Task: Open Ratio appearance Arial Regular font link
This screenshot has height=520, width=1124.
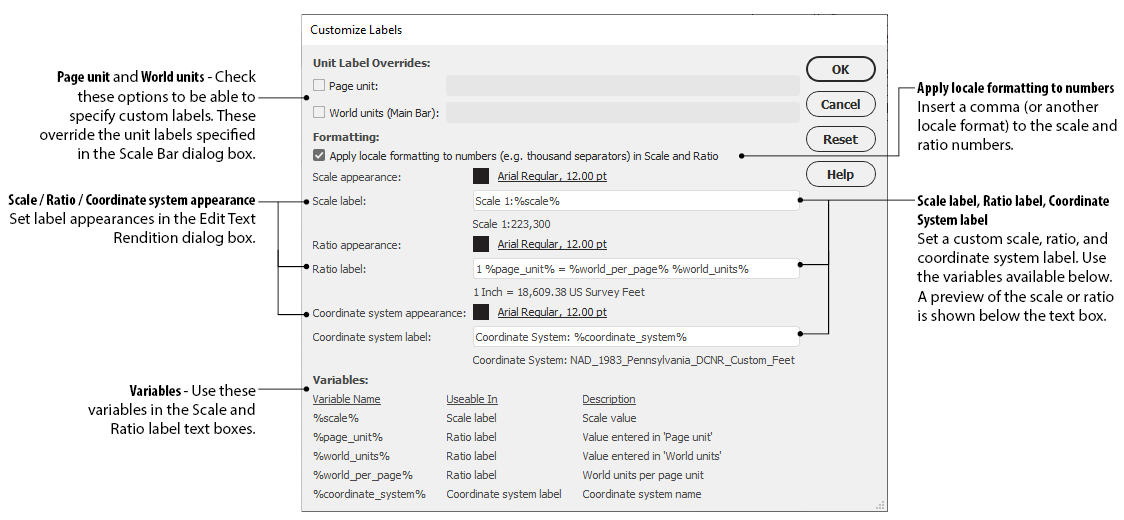Action: click(552, 244)
